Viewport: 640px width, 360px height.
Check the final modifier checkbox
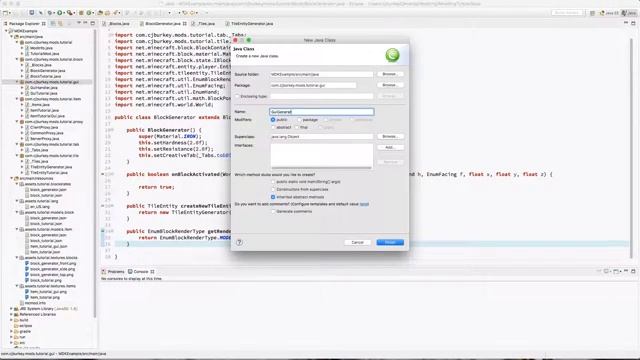click(x=297, y=127)
